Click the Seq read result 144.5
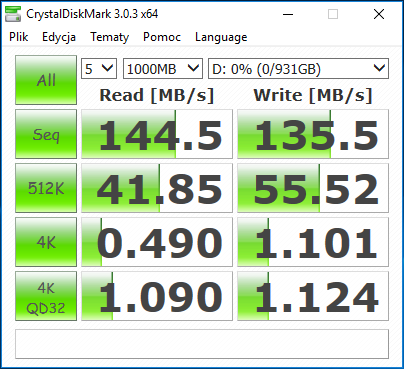The image size is (404, 369). 157,134
